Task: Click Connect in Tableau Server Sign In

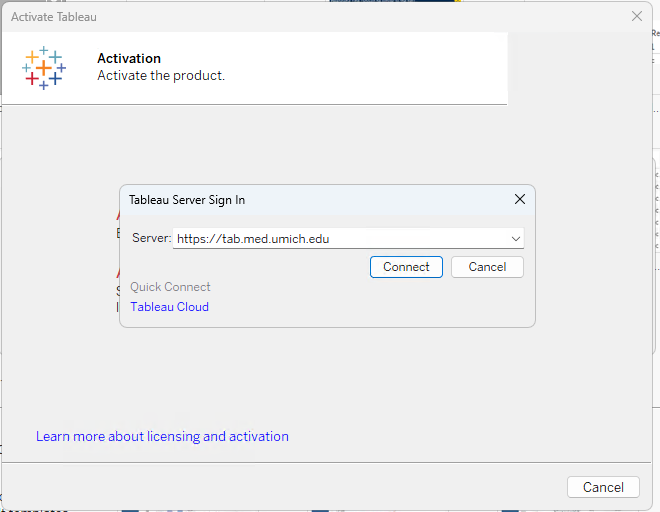Action: tap(406, 267)
